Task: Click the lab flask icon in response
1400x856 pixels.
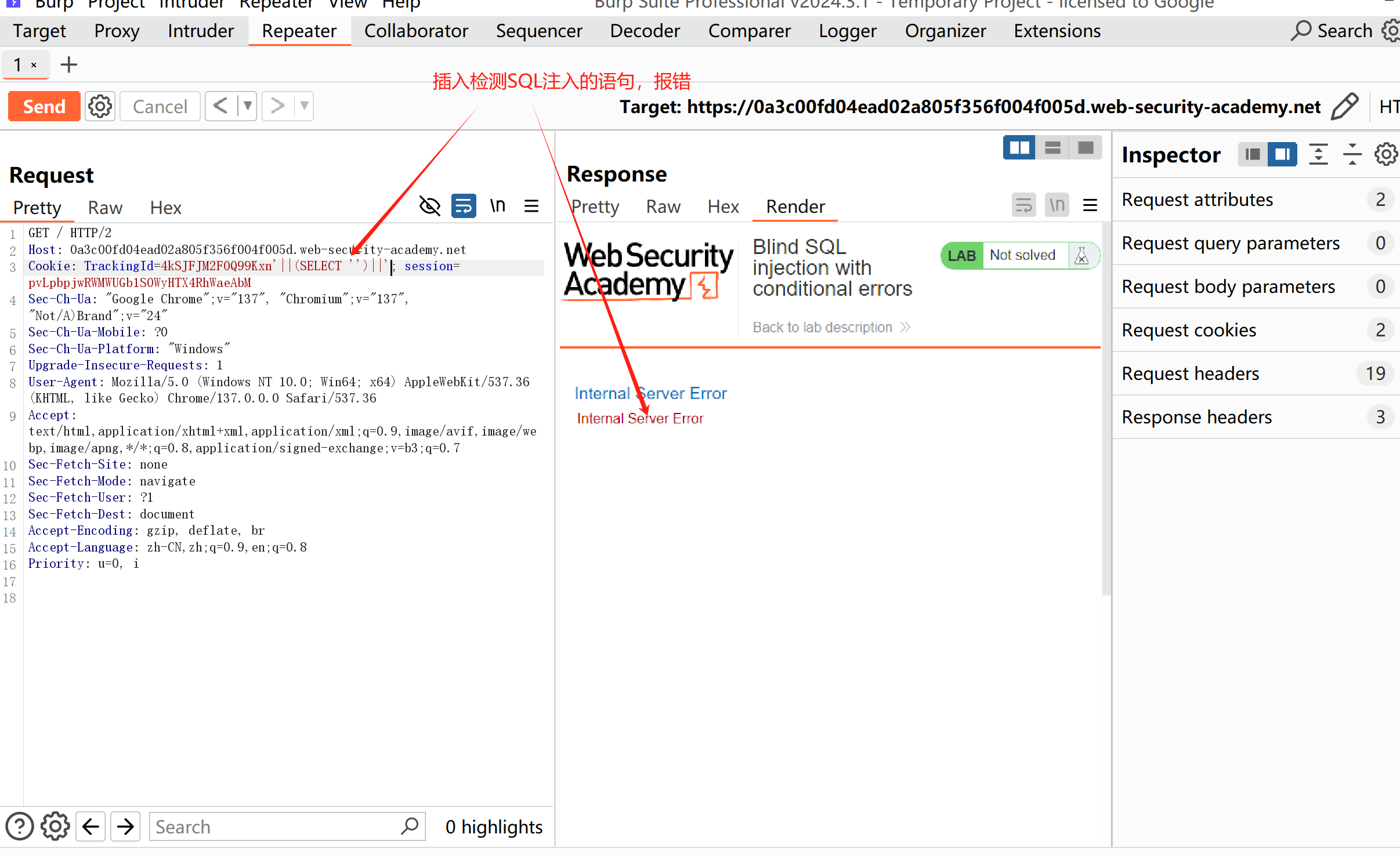Action: pyautogui.click(x=1082, y=256)
